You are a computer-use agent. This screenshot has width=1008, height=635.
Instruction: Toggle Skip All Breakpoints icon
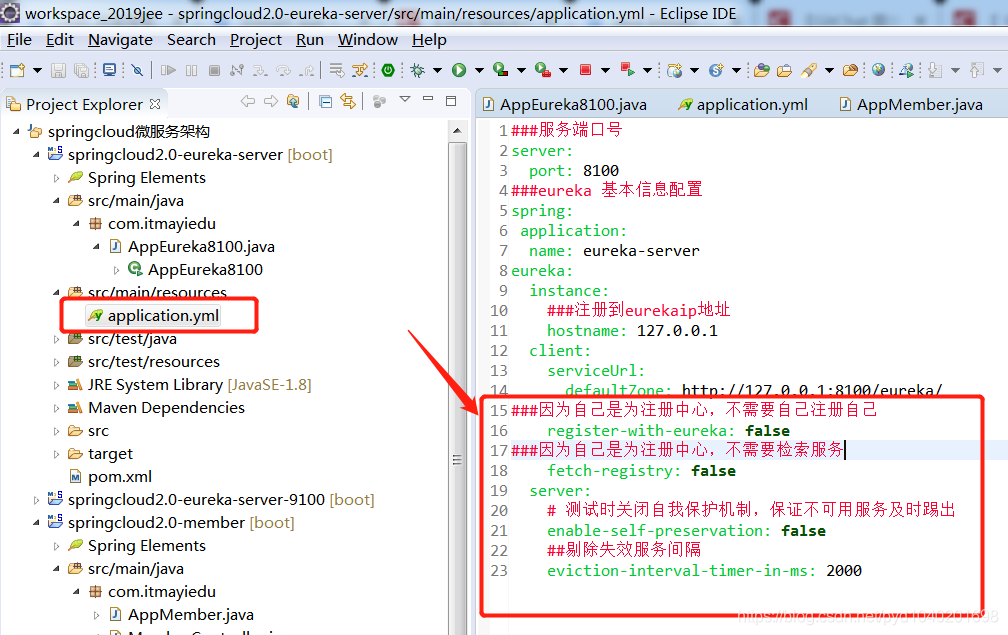point(137,70)
